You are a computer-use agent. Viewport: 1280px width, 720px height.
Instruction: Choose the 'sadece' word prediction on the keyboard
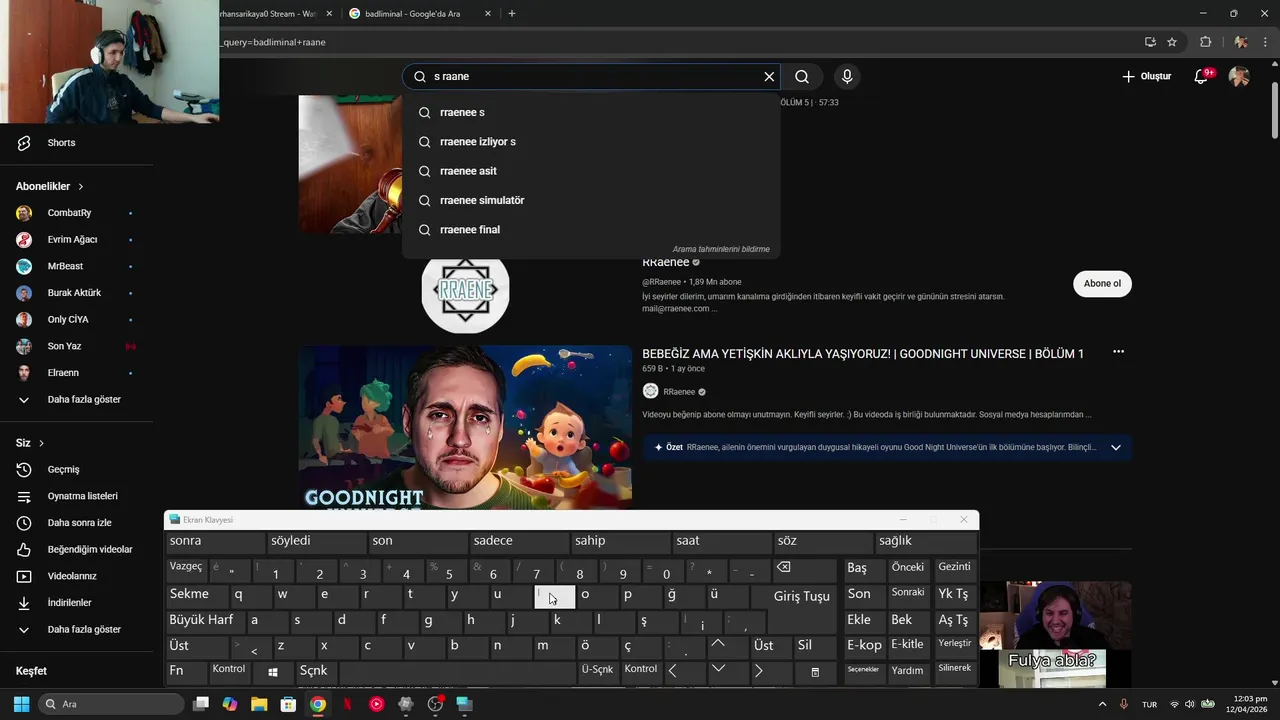pos(519,541)
